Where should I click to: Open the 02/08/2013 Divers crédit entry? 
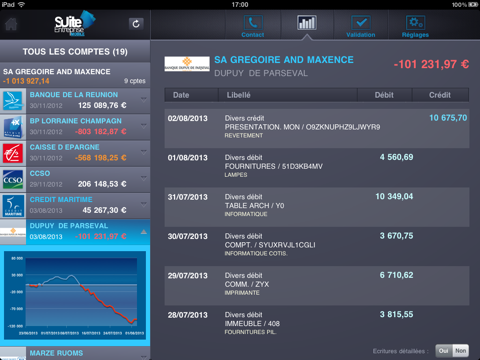[x=317, y=128]
